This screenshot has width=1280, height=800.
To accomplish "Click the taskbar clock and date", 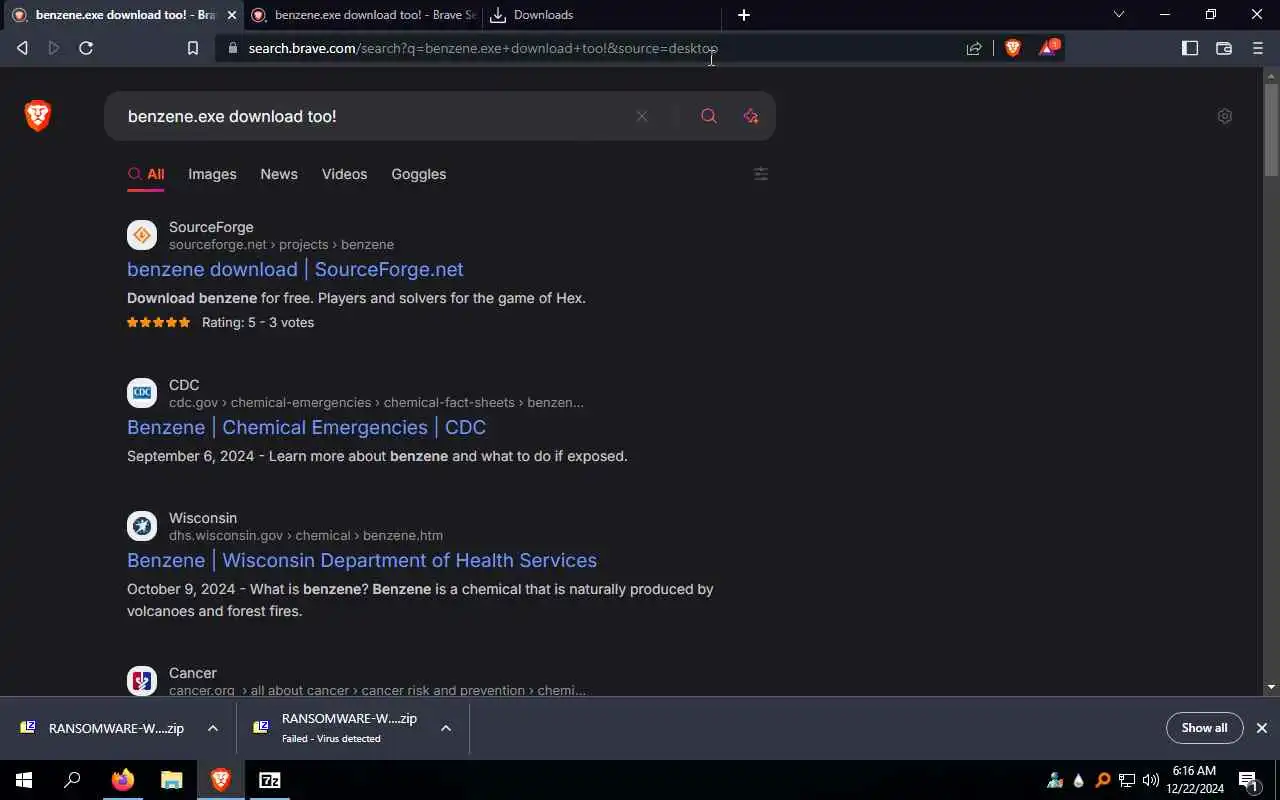I will [x=1194, y=780].
